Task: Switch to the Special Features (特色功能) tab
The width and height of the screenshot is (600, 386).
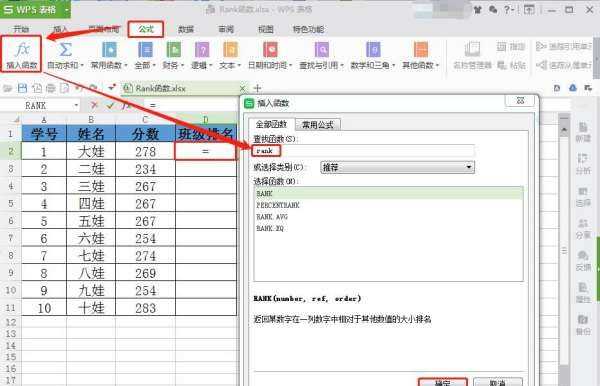Action: 308,29
